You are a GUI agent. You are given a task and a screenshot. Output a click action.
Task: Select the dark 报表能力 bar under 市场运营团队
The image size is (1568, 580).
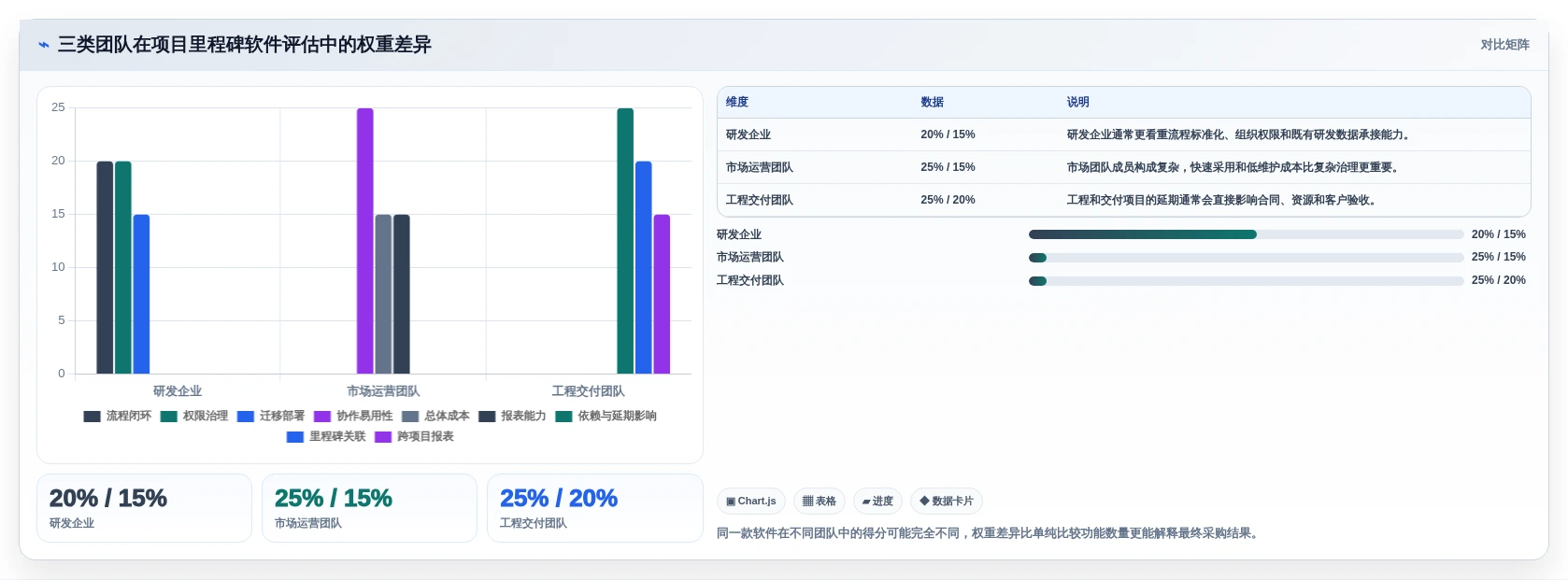(402, 294)
